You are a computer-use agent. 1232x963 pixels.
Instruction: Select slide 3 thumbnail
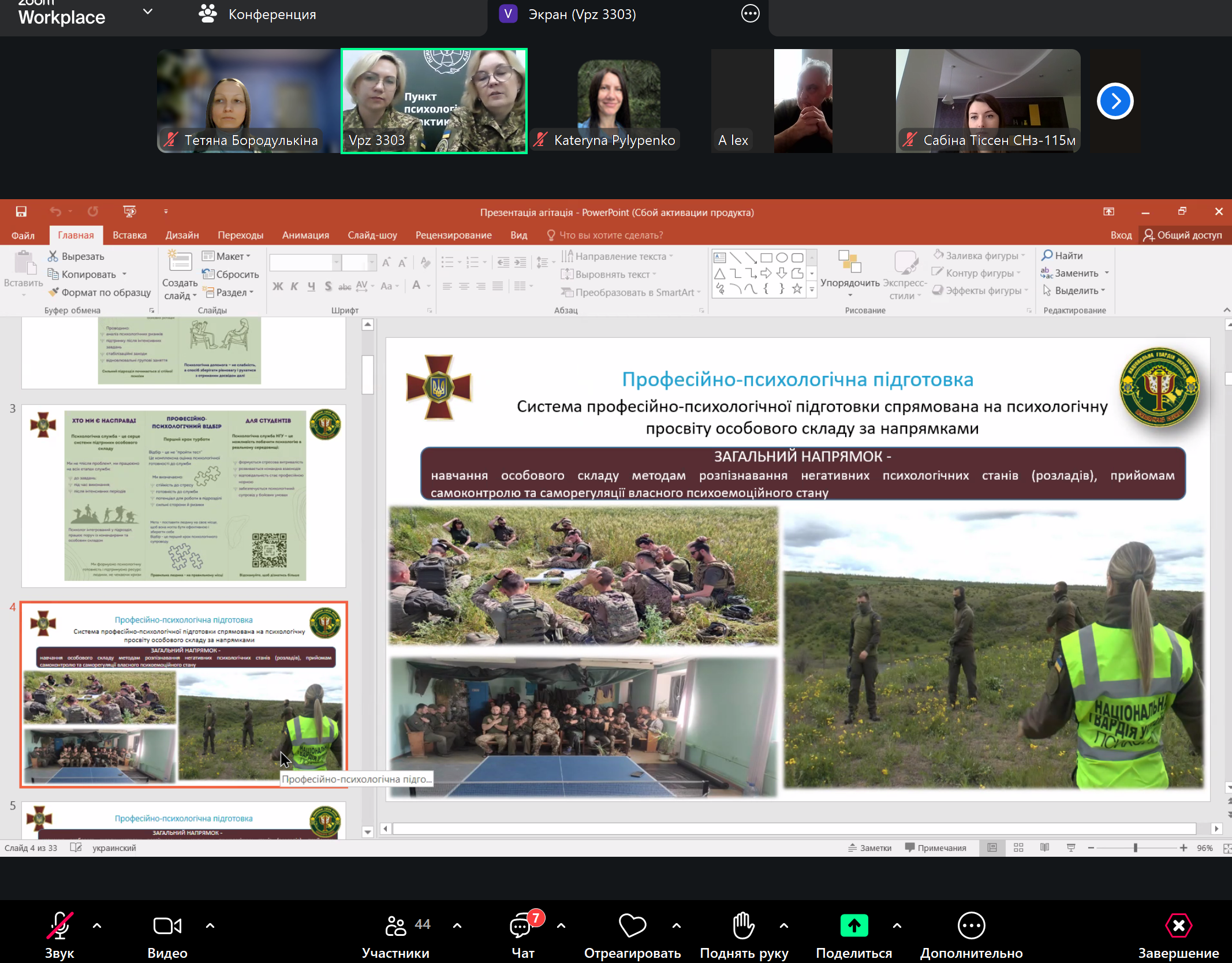point(184,495)
